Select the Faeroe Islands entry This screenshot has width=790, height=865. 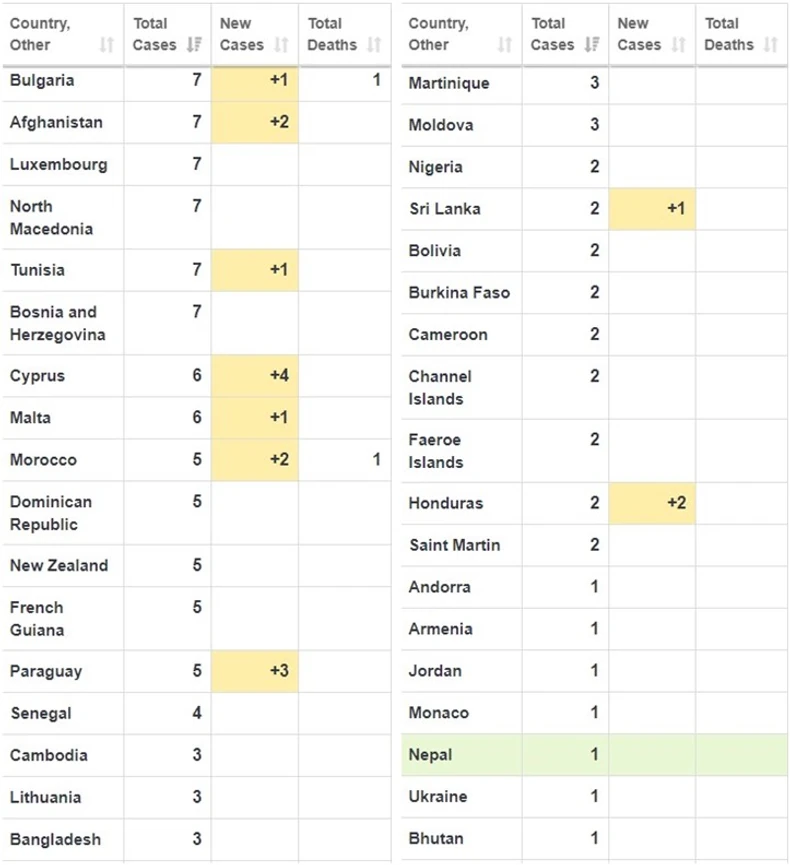point(436,451)
